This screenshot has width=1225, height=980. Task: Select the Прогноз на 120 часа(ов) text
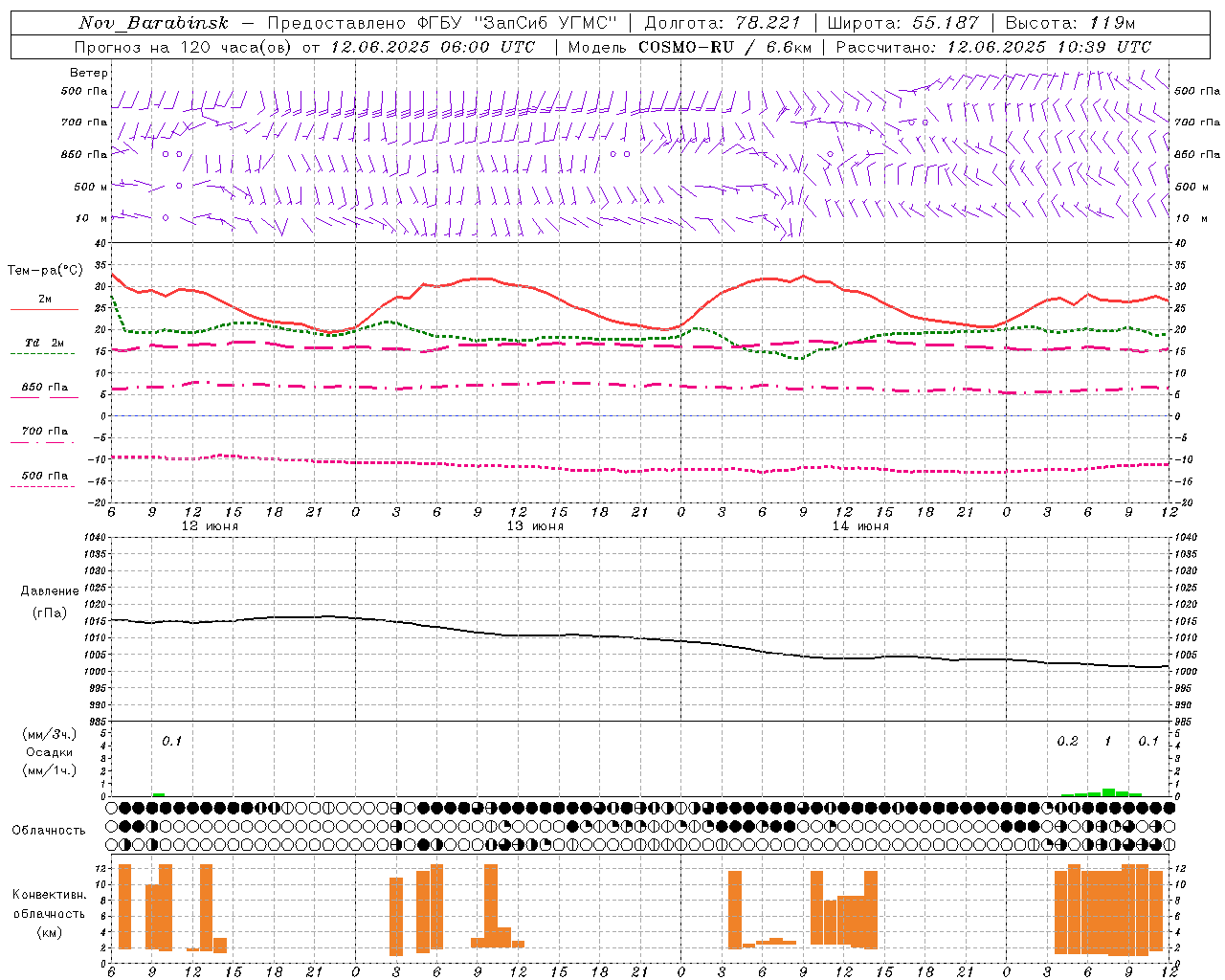(x=185, y=47)
